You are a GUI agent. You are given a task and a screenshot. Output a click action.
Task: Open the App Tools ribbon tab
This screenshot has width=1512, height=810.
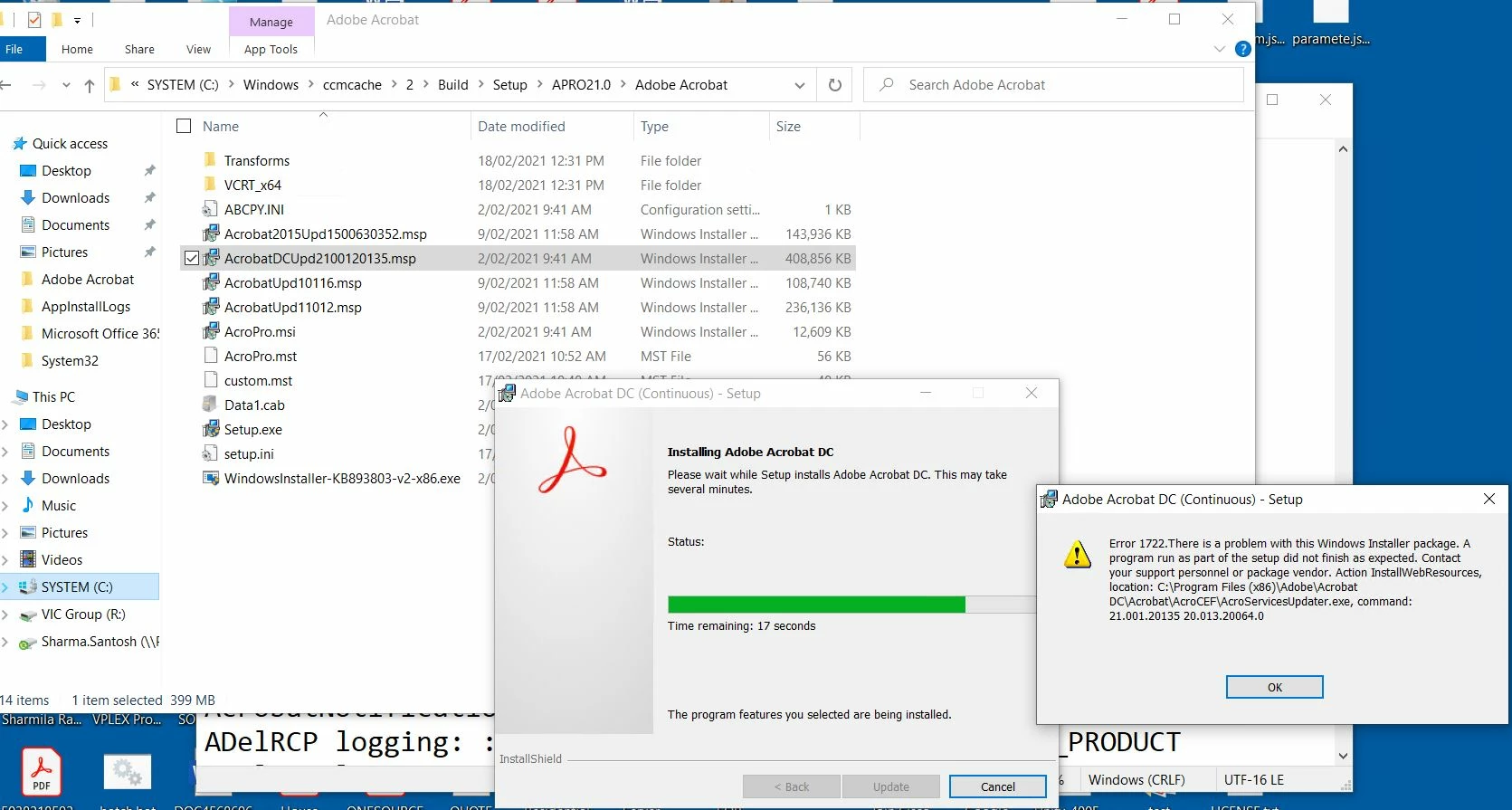click(x=271, y=49)
